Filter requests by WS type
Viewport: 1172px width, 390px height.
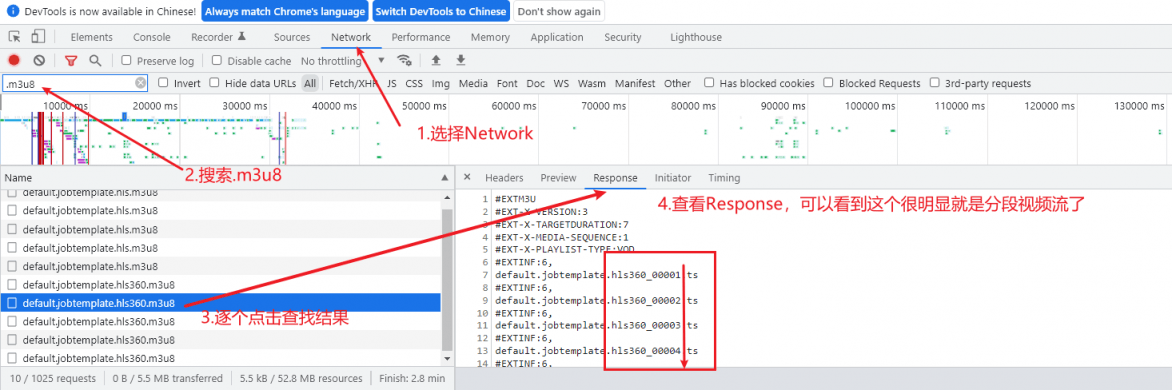coord(561,83)
